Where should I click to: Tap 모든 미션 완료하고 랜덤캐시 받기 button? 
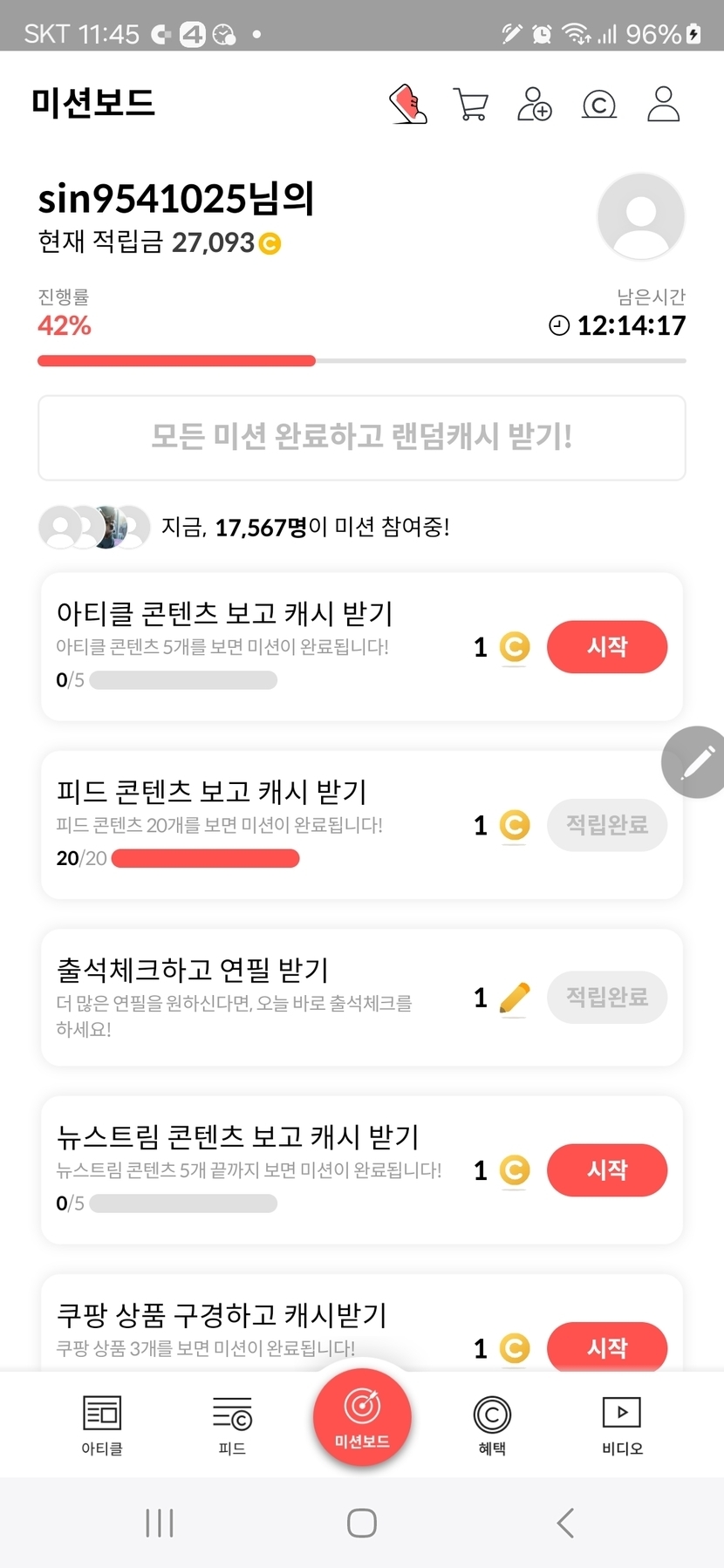coord(362,437)
